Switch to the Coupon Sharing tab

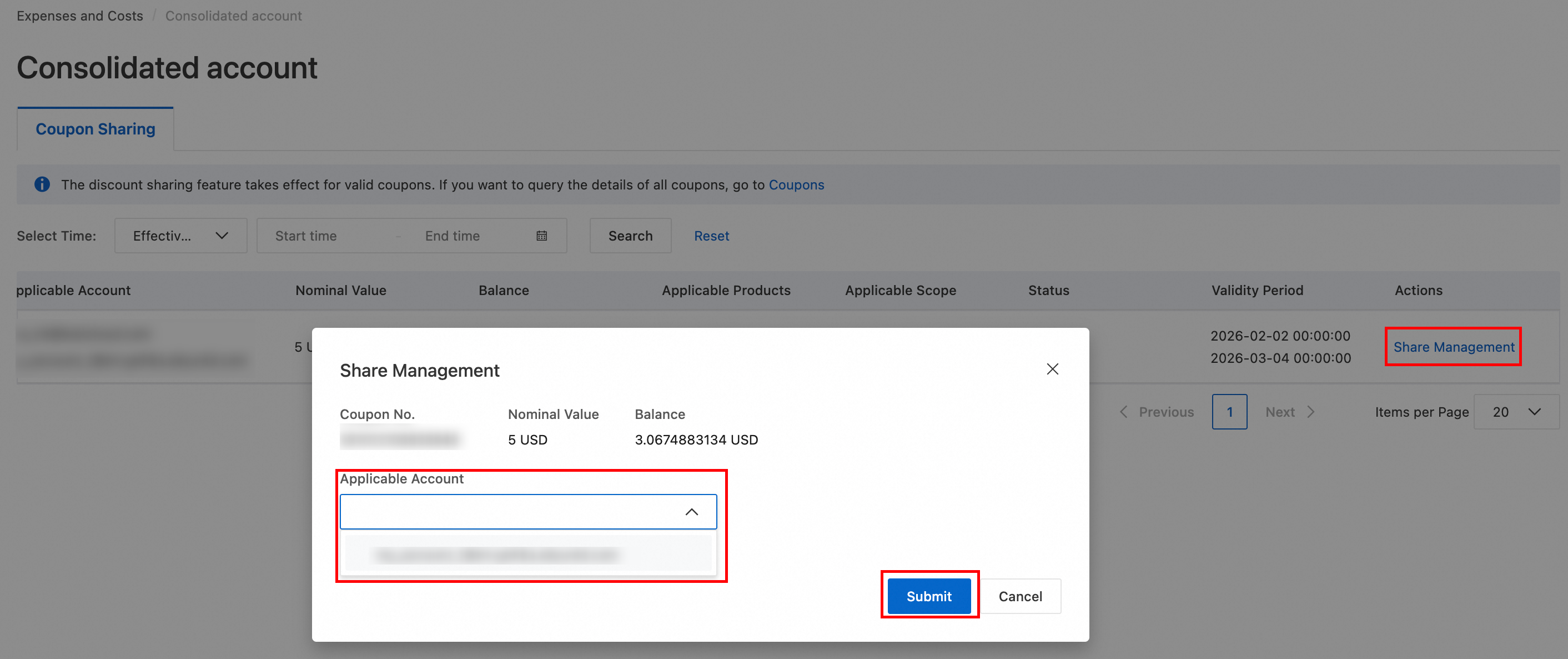95,129
